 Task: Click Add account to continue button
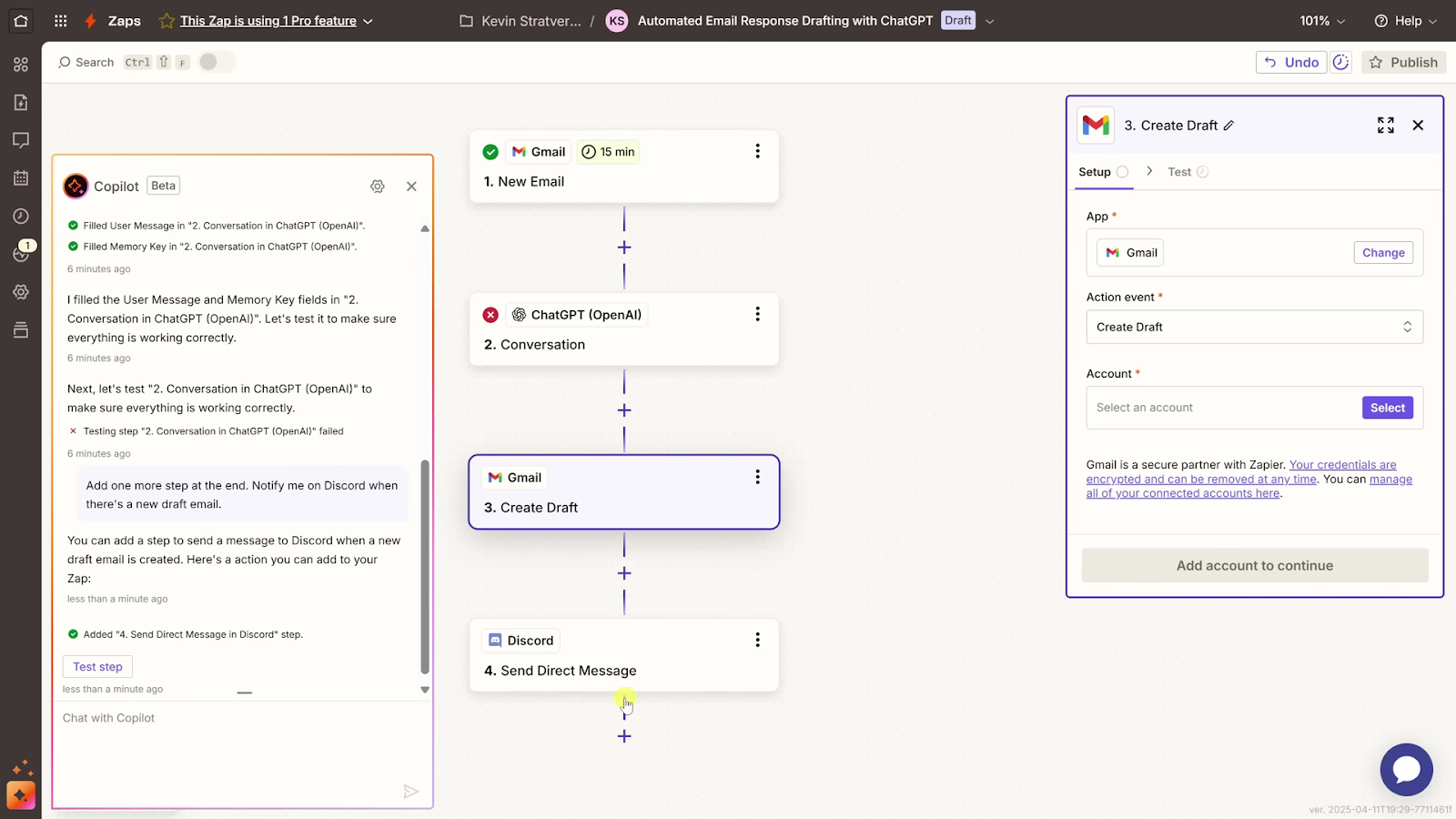click(x=1255, y=565)
